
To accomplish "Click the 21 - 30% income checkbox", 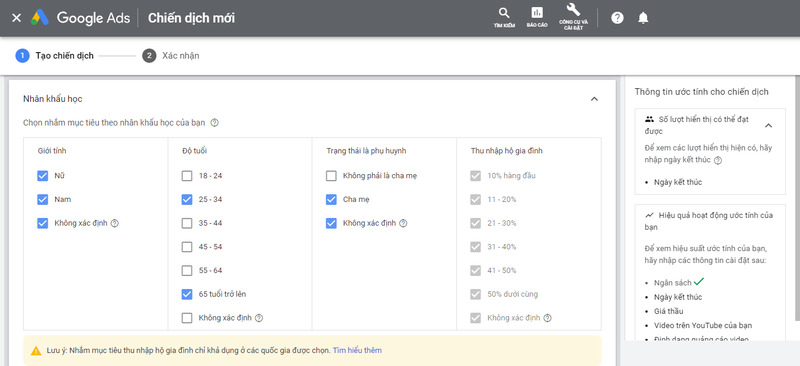I will click(x=476, y=223).
